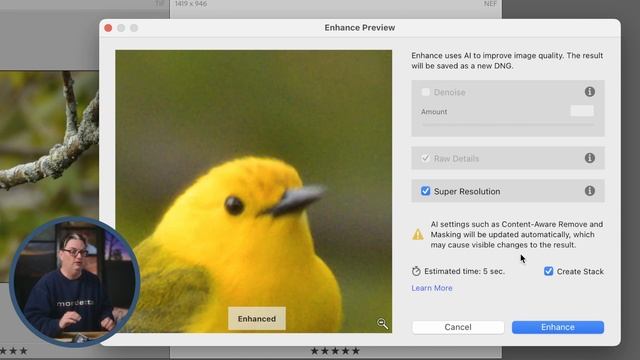Click the Enhanced label on the preview
The height and width of the screenshot is (360, 640).
tap(257, 319)
